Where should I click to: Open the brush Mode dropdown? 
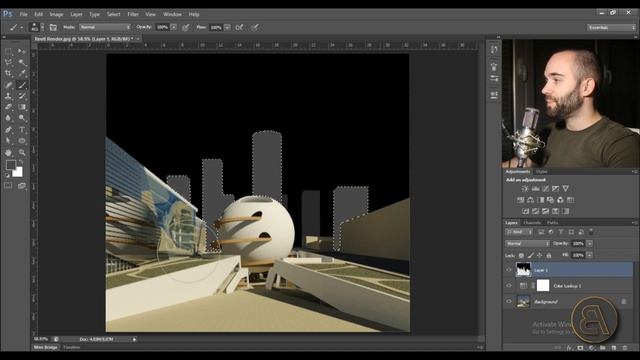click(x=105, y=27)
